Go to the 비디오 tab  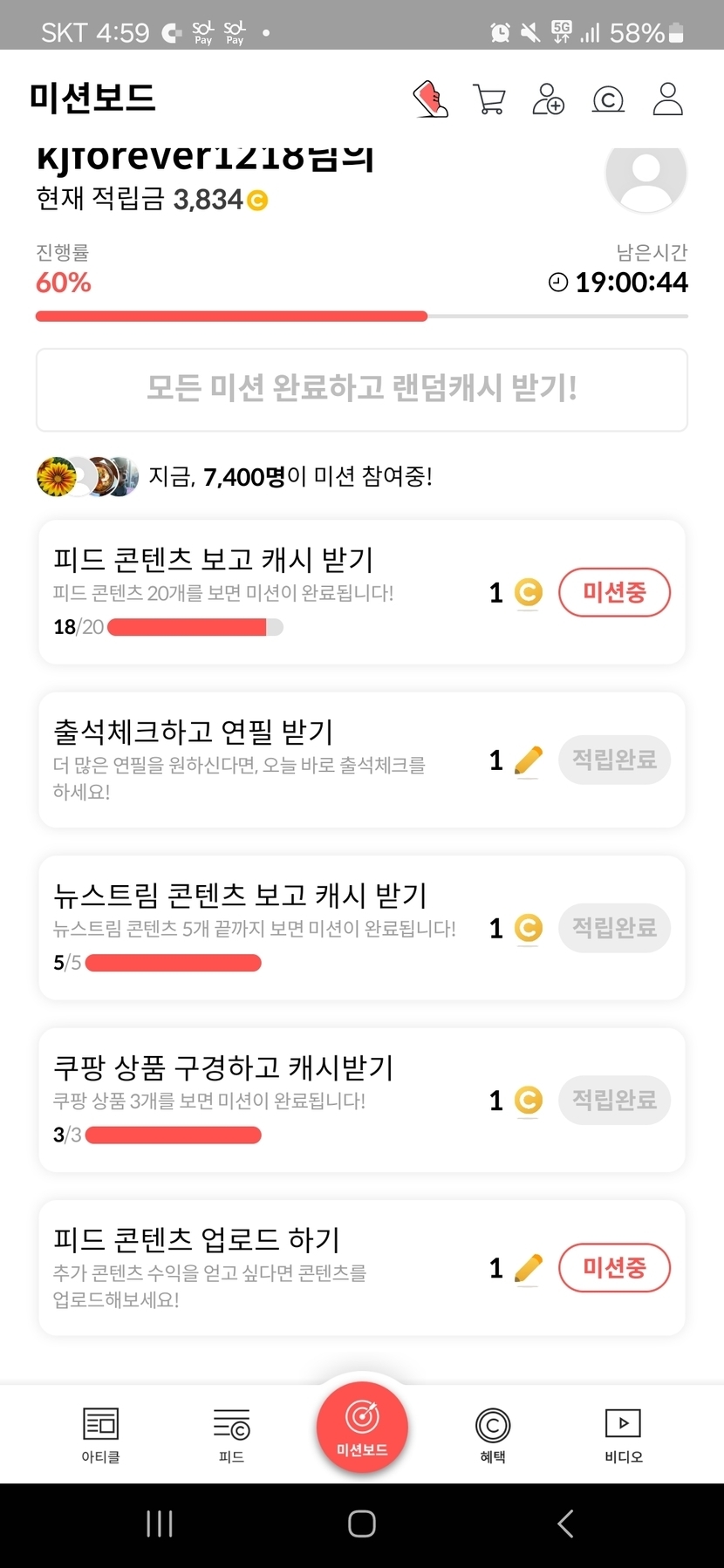click(x=624, y=1435)
